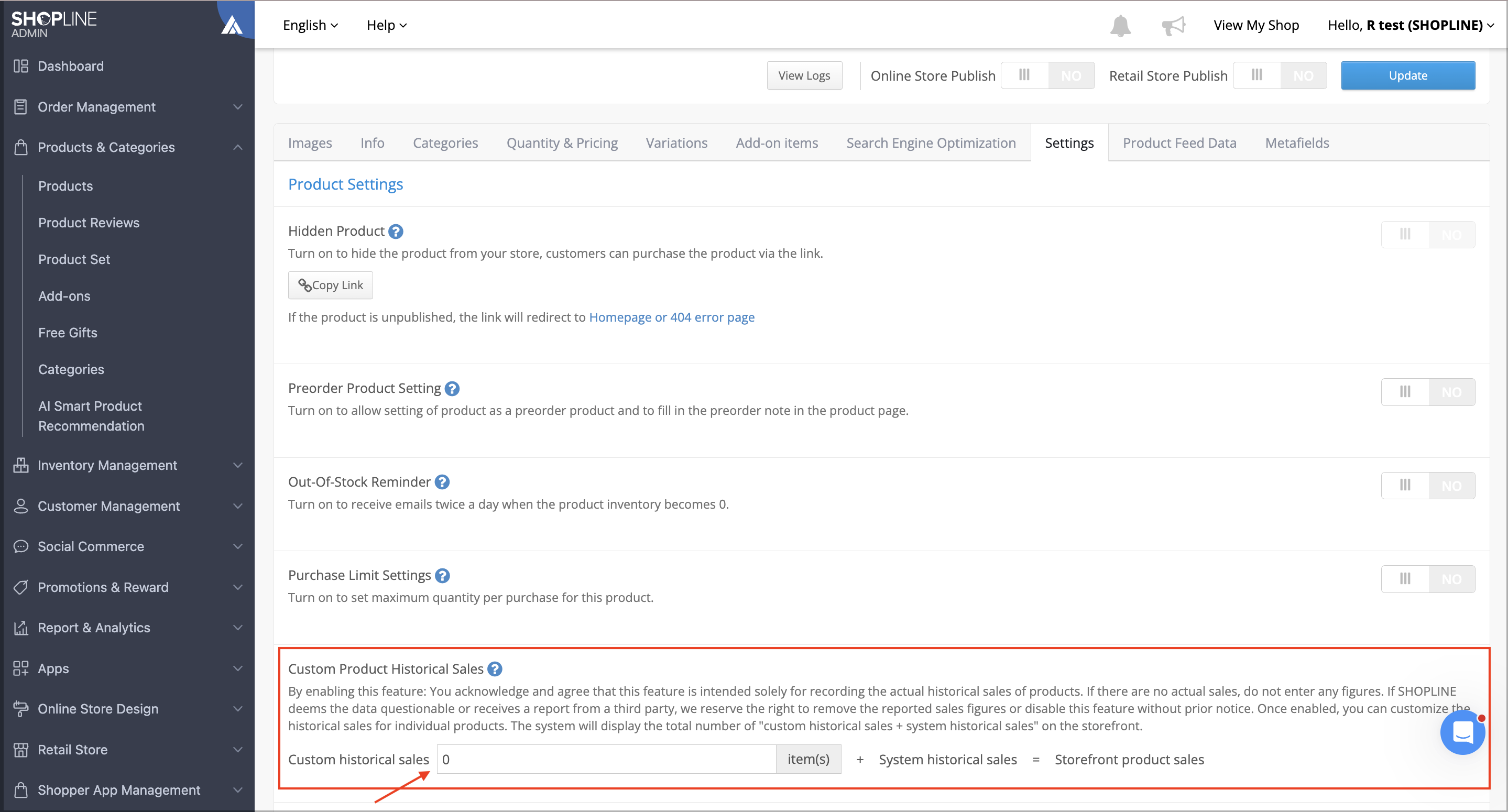Open the Homepage or 404 error page link
Screen dimensions: 1508x812
671,317
